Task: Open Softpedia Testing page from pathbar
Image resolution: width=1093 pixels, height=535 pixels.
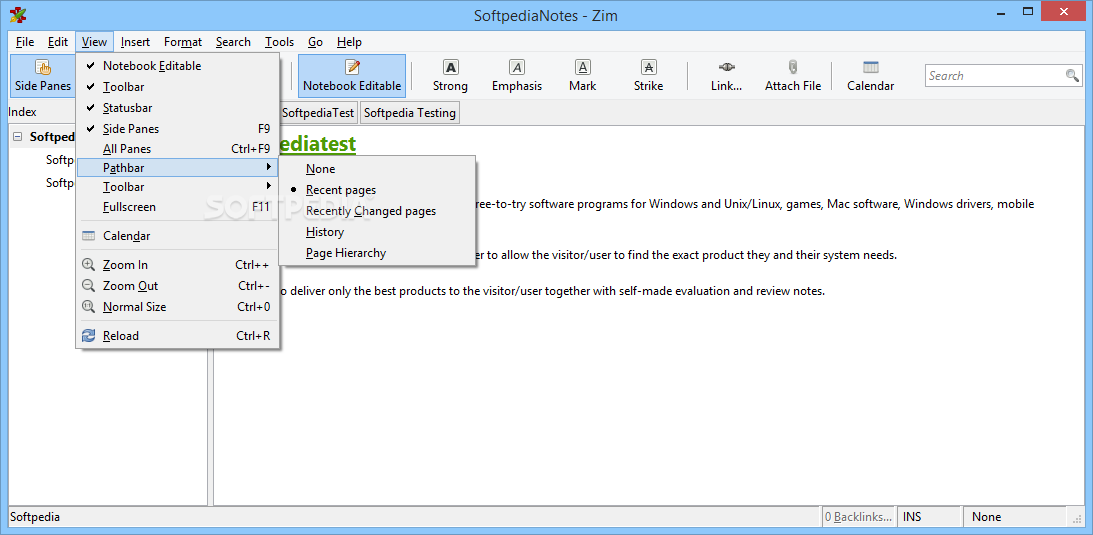Action: coord(410,112)
